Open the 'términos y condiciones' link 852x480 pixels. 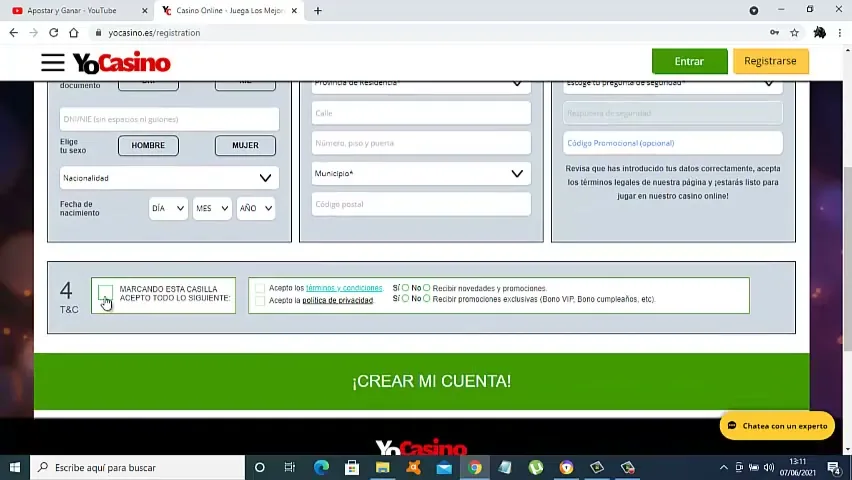pyautogui.click(x=344, y=288)
